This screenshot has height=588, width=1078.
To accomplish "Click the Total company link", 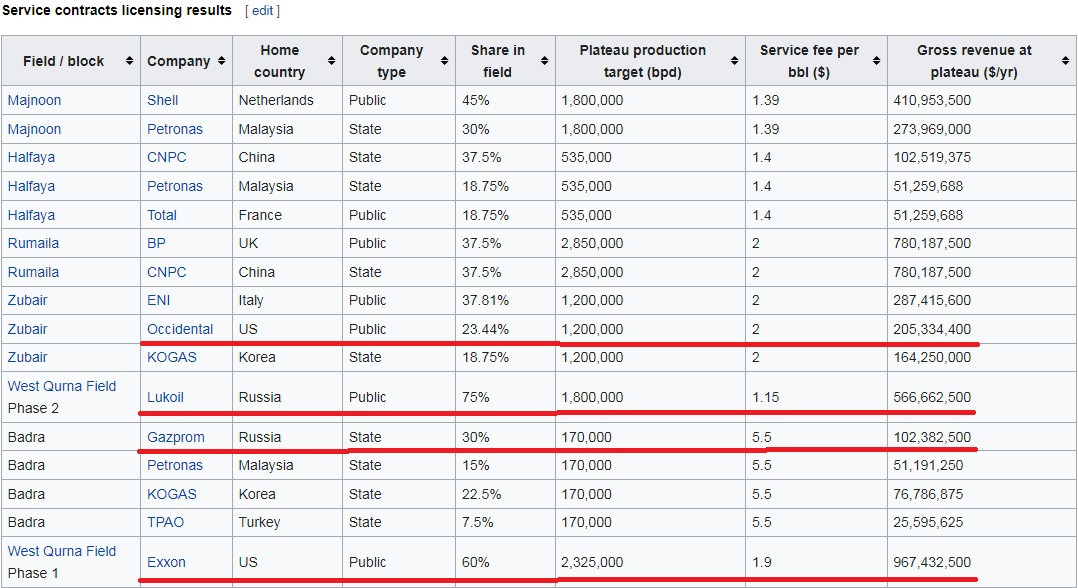I will click(162, 215).
